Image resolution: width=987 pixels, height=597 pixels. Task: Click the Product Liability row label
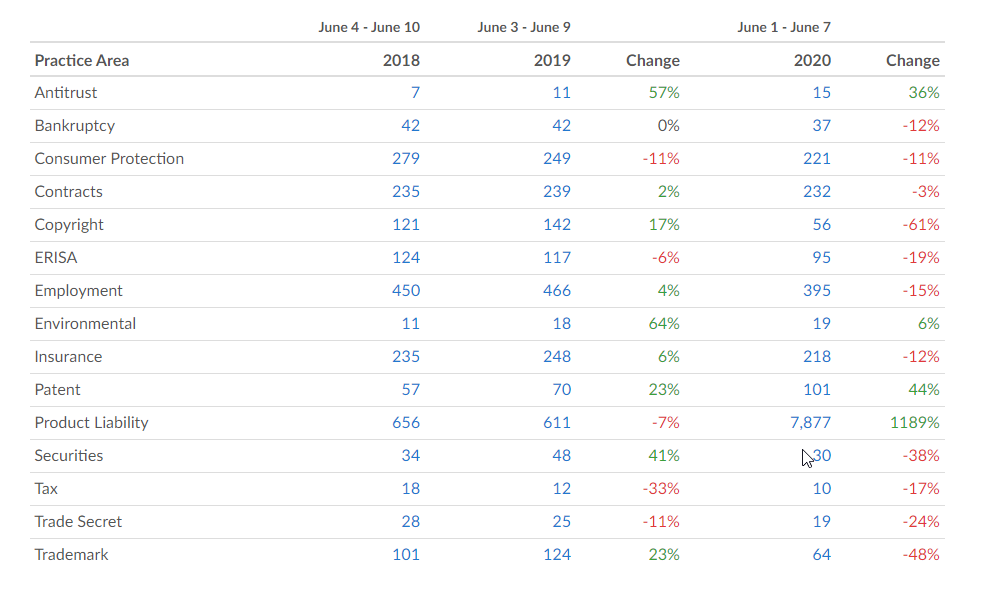point(91,423)
